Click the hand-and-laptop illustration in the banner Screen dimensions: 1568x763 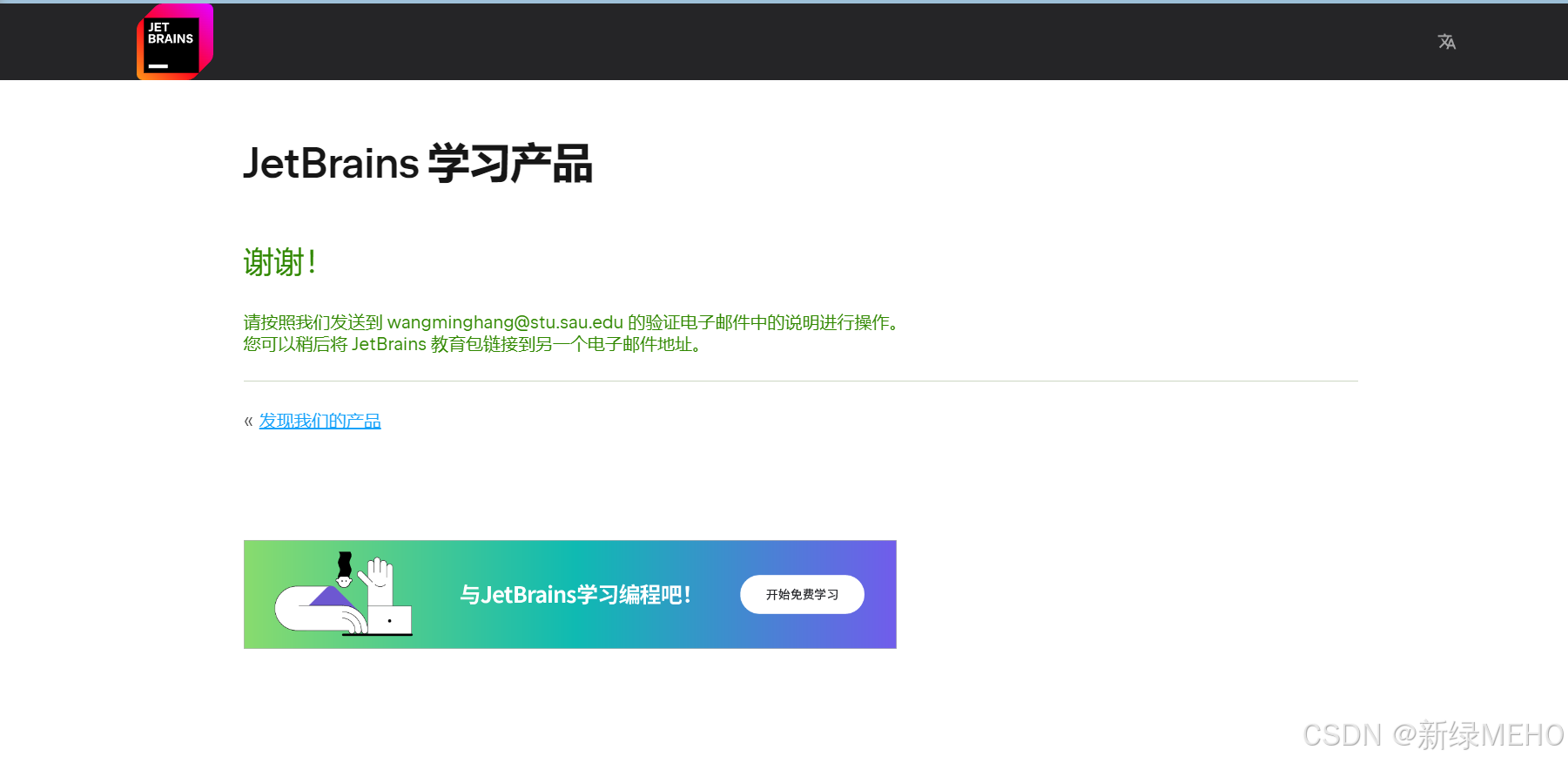click(344, 594)
